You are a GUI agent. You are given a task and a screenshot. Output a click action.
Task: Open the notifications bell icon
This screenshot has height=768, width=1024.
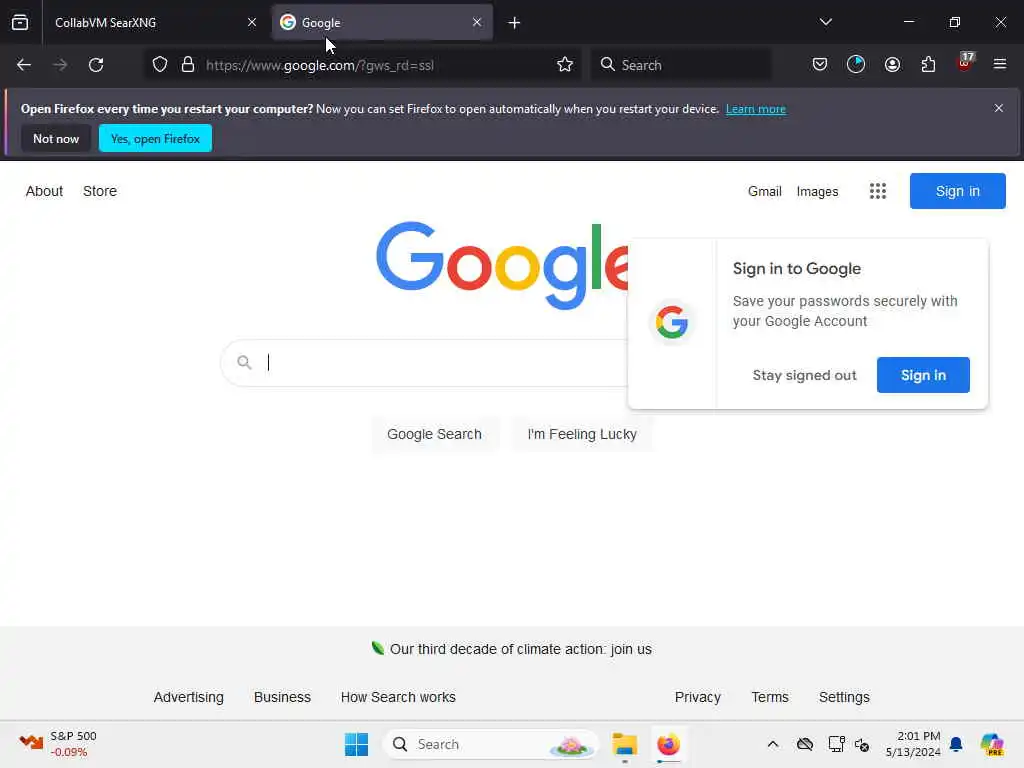point(956,744)
